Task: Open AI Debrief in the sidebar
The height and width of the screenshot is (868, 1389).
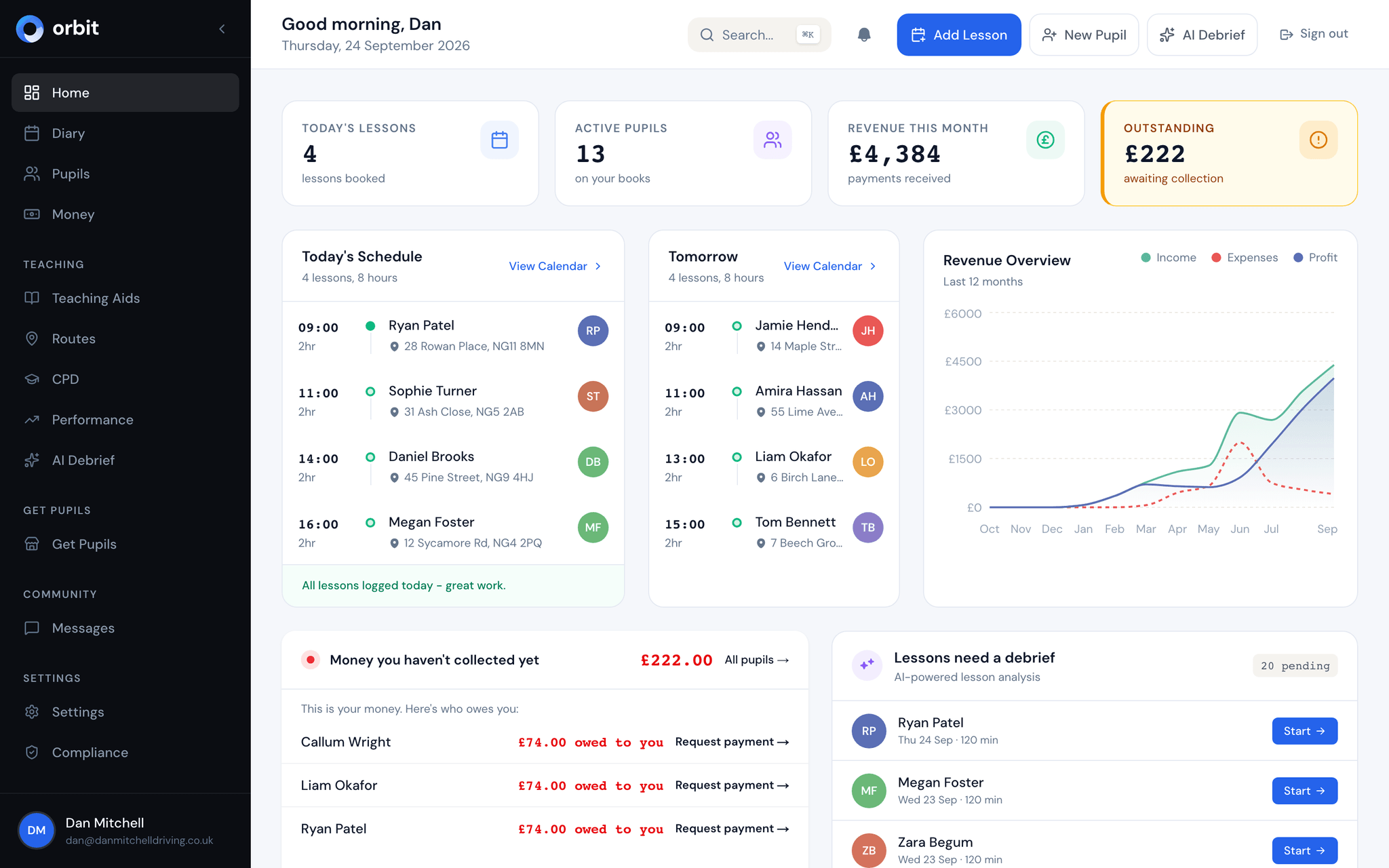Action: (x=125, y=460)
